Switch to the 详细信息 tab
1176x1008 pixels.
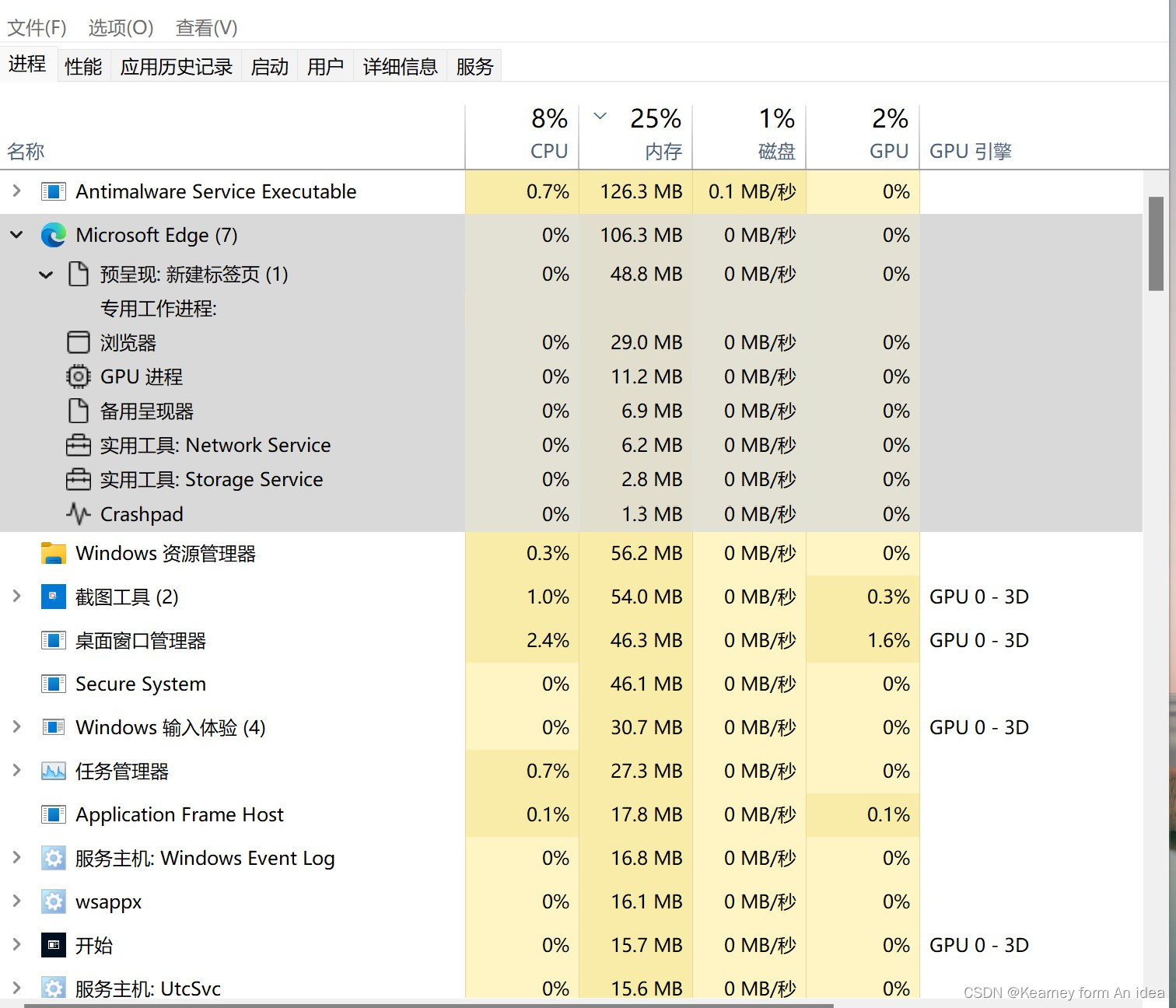[400, 67]
